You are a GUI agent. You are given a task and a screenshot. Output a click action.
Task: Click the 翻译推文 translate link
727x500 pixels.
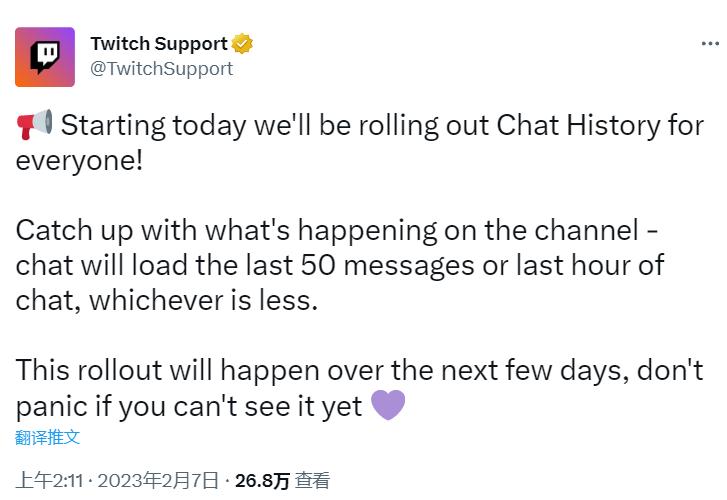(x=47, y=437)
